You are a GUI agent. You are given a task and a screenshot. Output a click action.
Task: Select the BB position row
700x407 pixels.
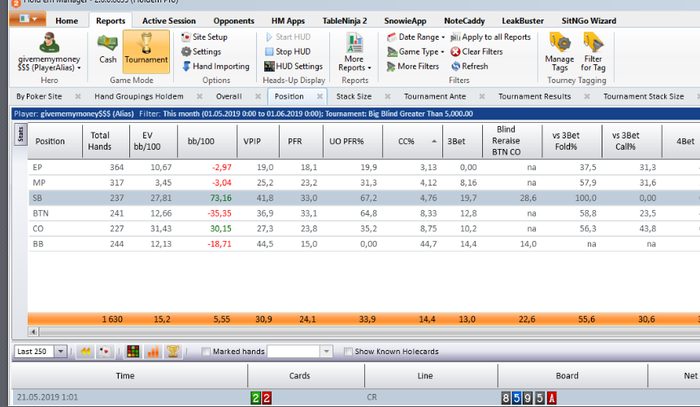pos(364,244)
